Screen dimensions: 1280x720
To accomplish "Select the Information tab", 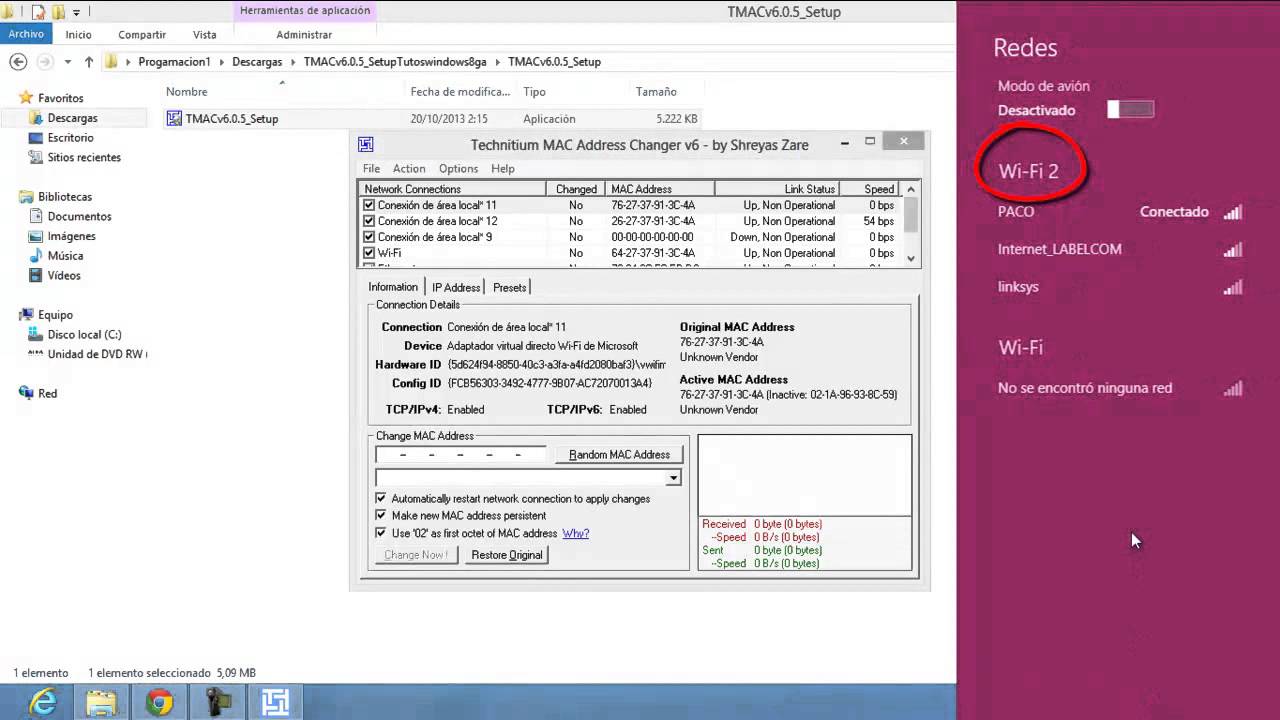I will (393, 286).
